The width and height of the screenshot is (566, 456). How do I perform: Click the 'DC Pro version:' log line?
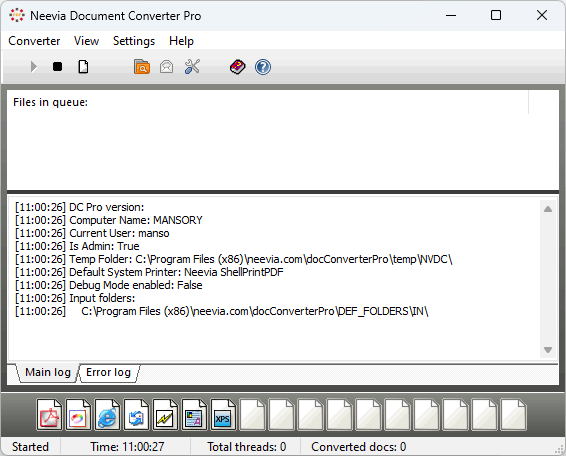[79, 207]
